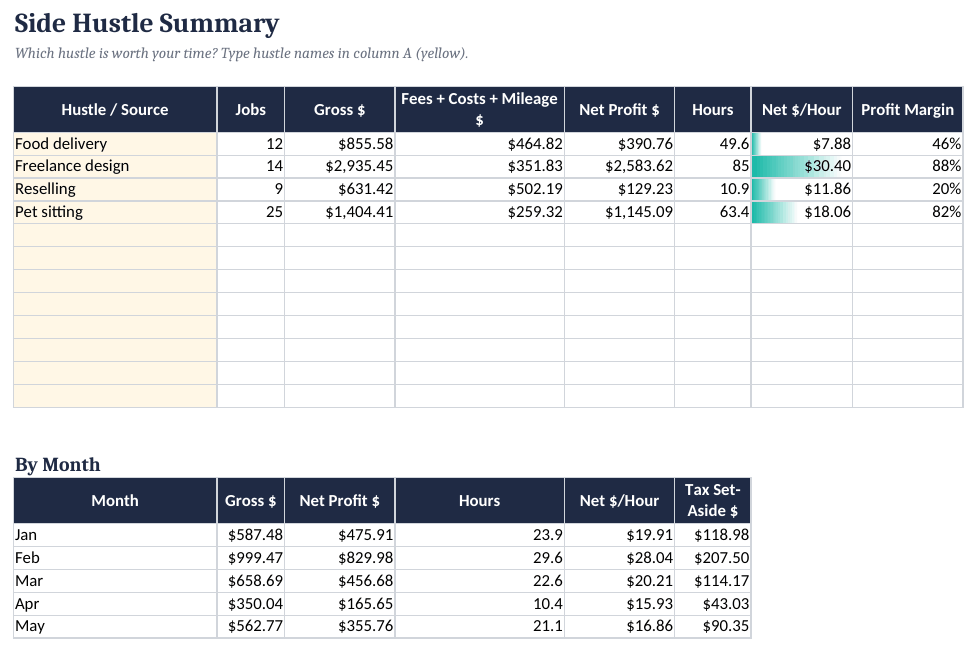The height and width of the screenshot is (651, 976).
Task: Select the March net profit $456.68
Action: click(x=340, y=581)
